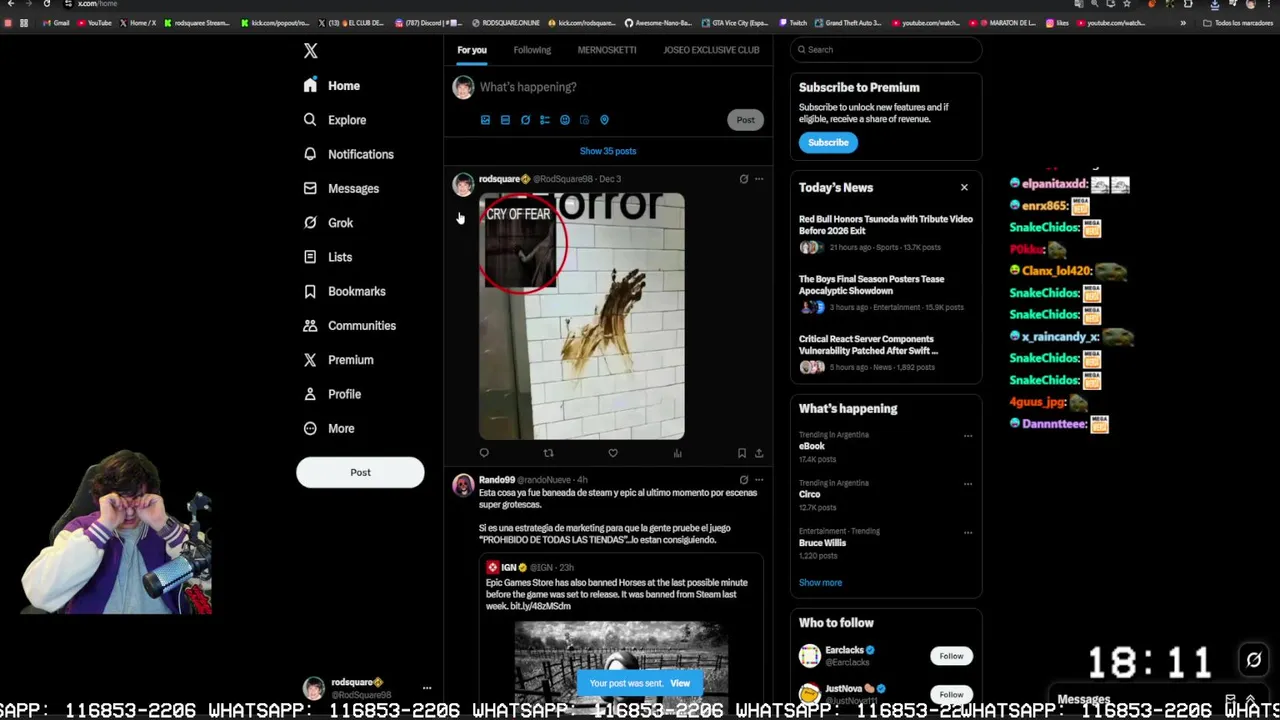
Task: Reload the browser page
Action: tap(46, 4)
